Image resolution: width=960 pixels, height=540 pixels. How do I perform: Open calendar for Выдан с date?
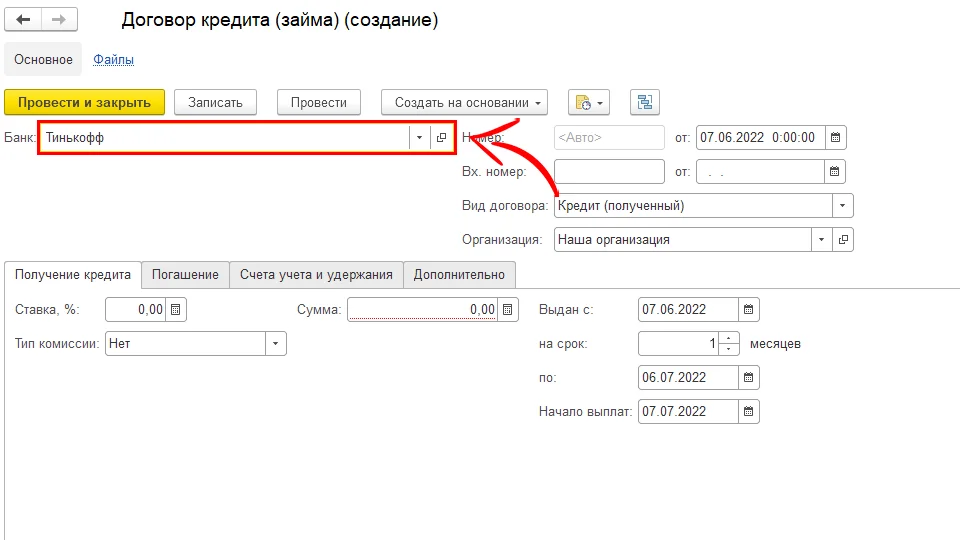coord(749,310)
